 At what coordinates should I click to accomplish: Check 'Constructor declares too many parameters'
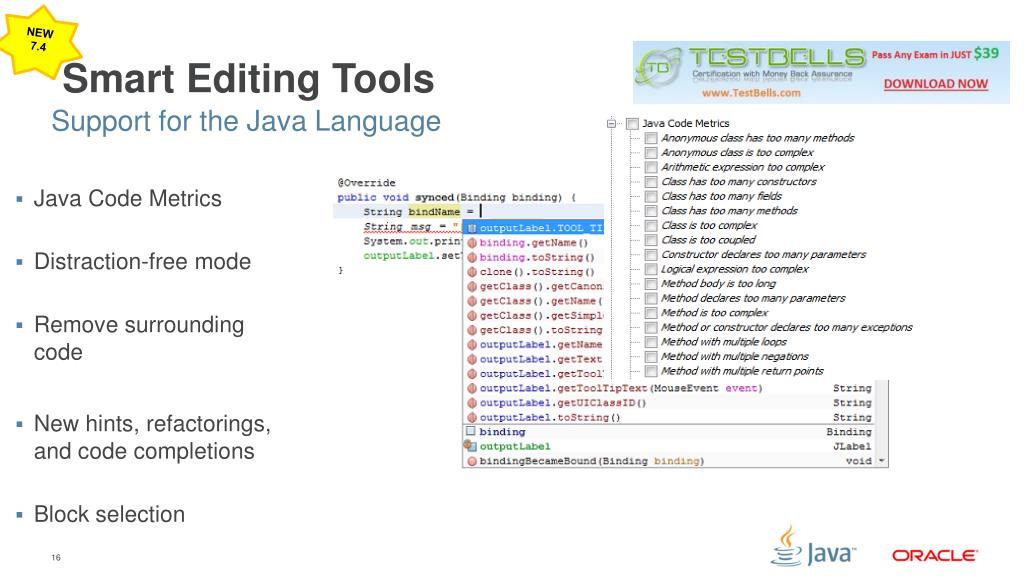click(x=650, y=255)
